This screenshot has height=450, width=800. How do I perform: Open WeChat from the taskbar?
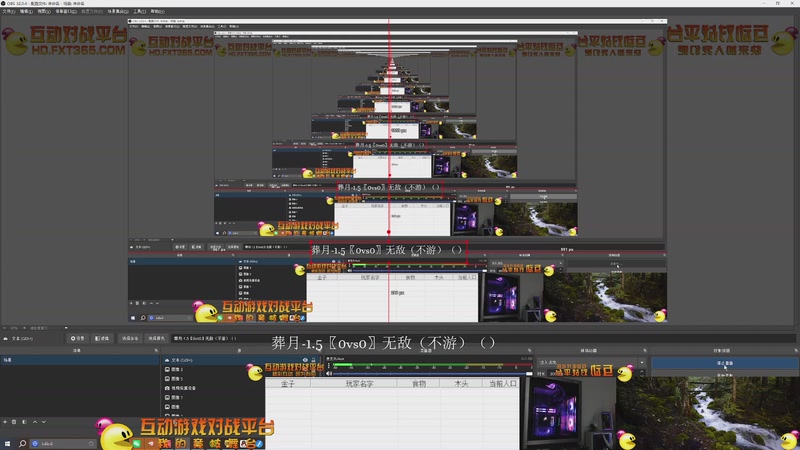pos(136,444)
